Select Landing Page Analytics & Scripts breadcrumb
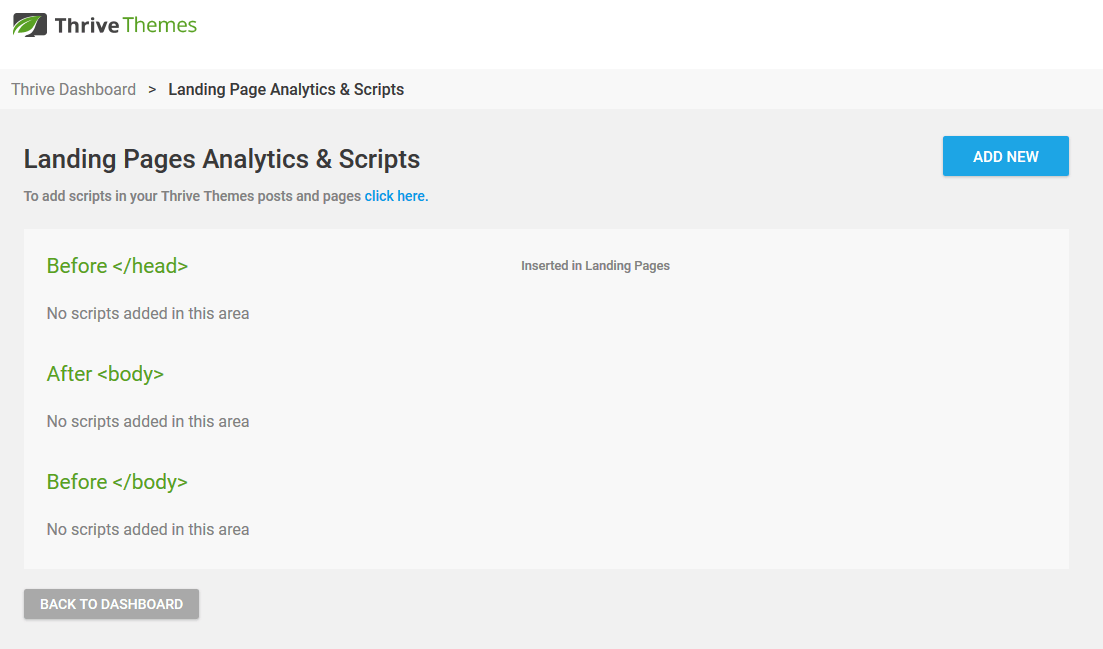 pyautogui.click(x=286, y=89)
